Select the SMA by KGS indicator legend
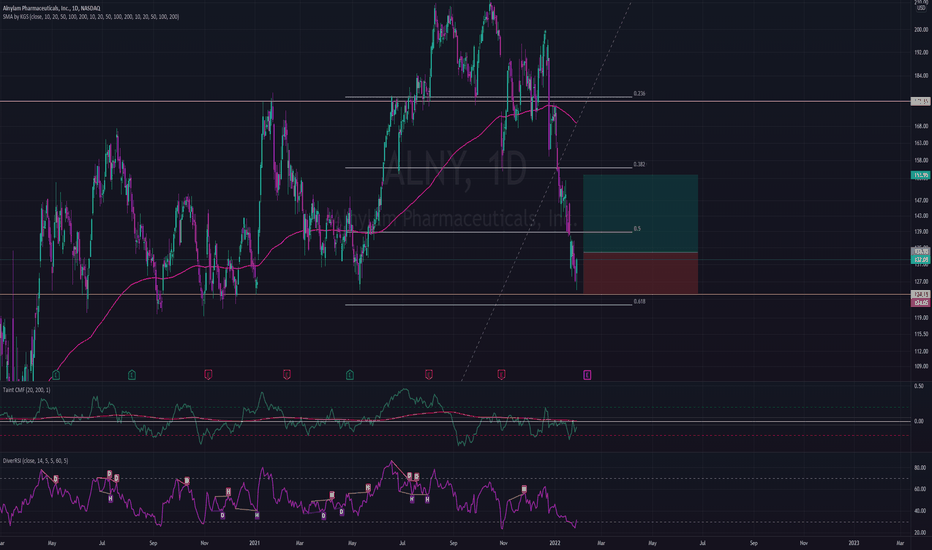Viewport: 932px width, 550px height. pos(90,17)
